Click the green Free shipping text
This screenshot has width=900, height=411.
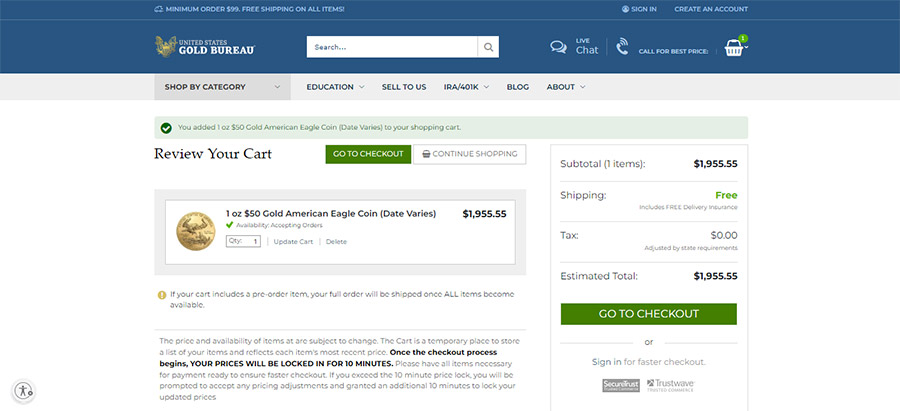[x=726, y=195]
